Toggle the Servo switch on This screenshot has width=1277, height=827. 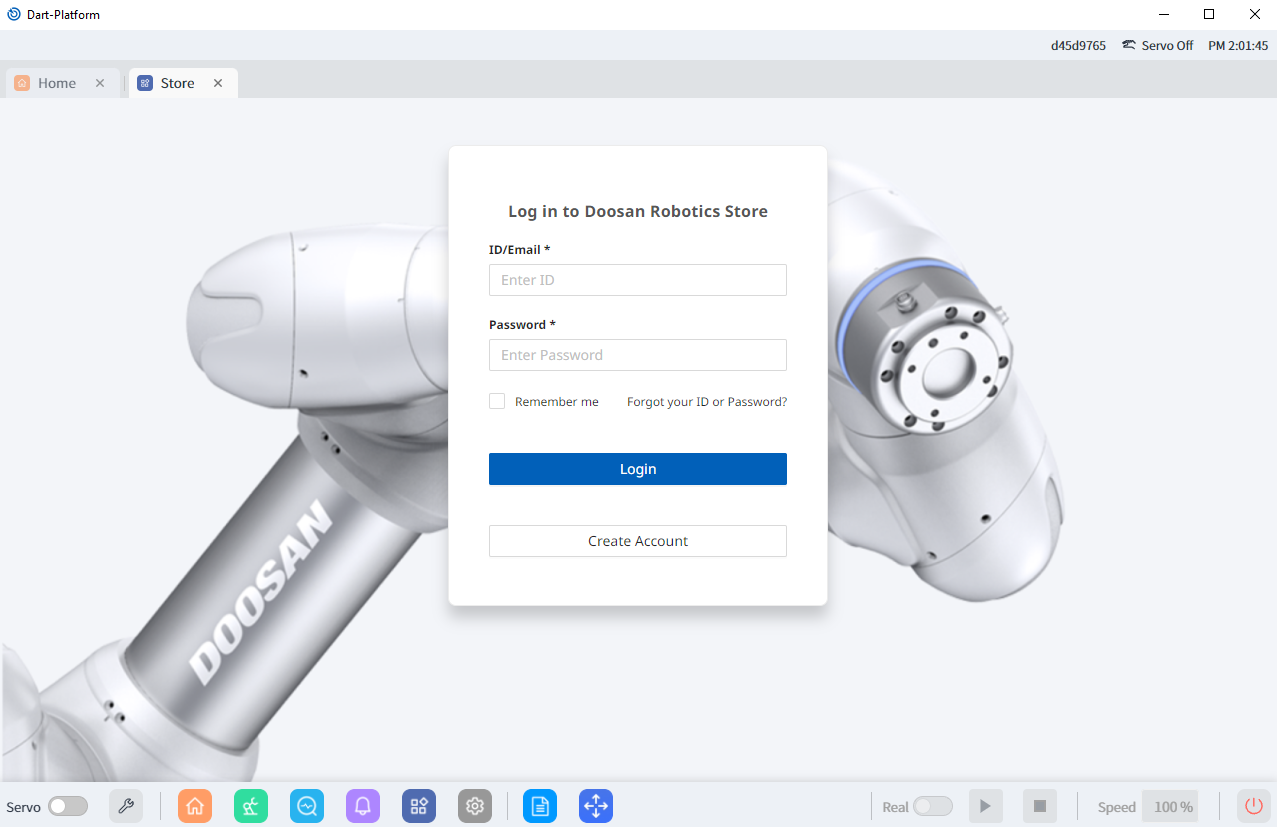pyautogui.click(x=68, y=806)
